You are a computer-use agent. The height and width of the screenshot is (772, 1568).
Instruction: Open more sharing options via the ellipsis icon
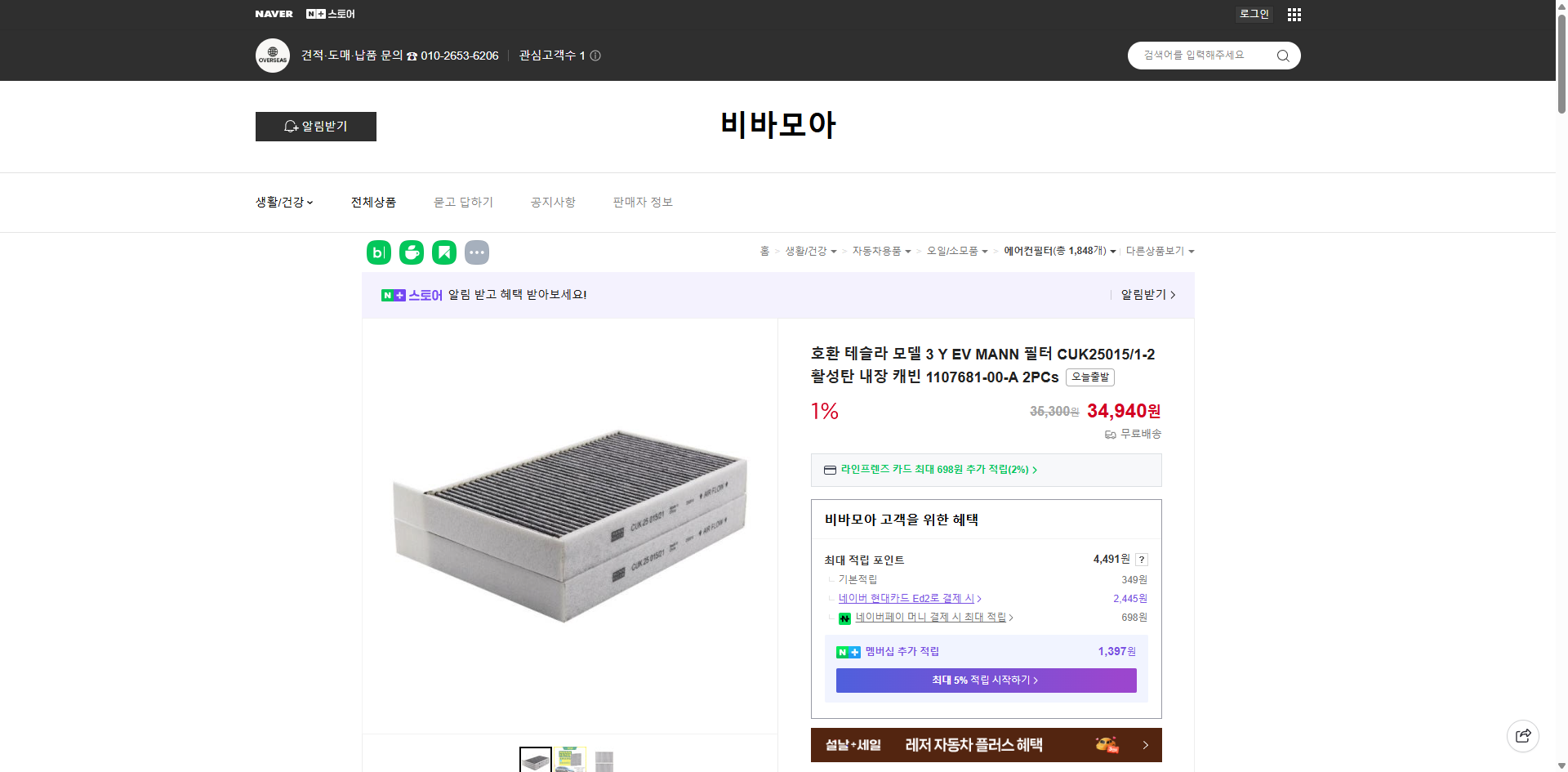pos(477,252)
